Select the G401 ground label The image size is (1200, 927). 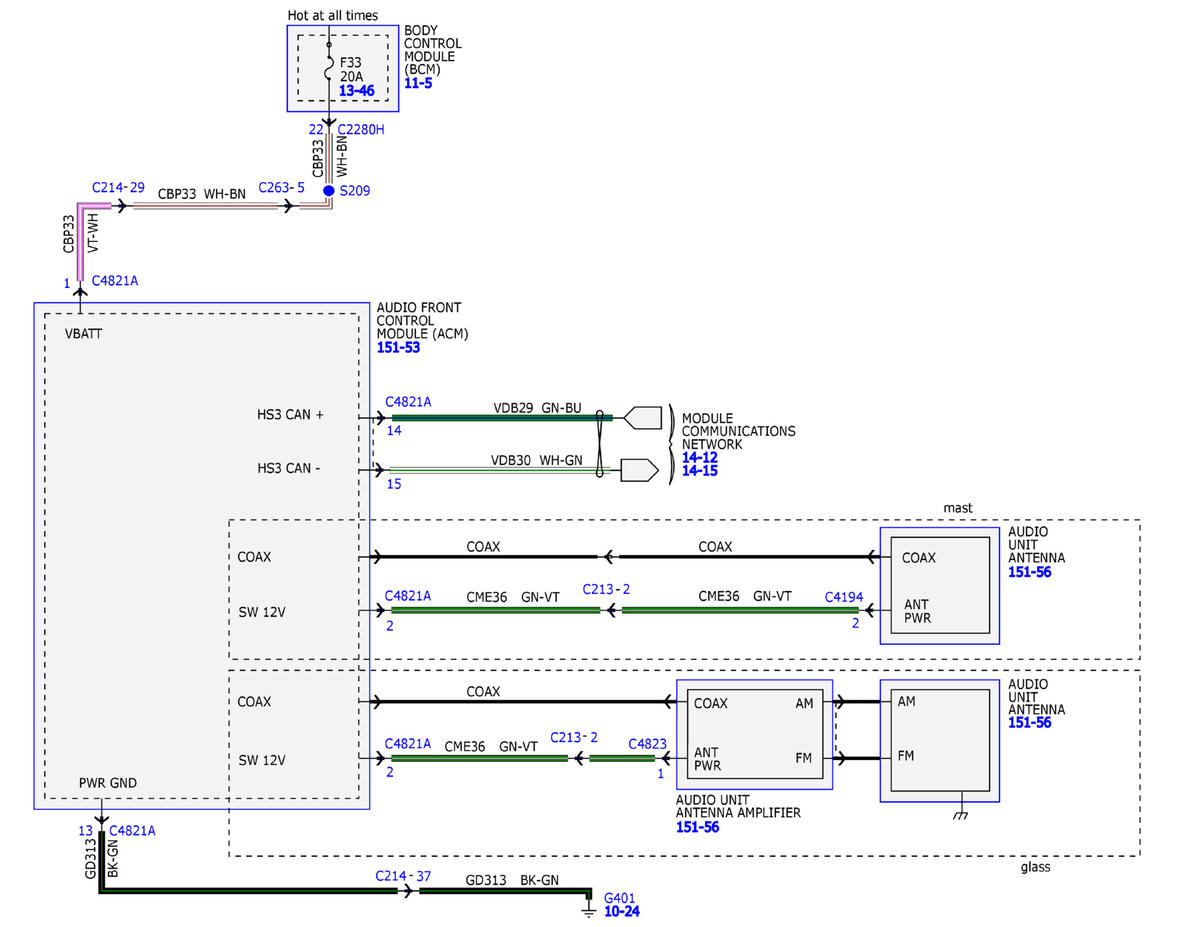click(x=621, y=898)
